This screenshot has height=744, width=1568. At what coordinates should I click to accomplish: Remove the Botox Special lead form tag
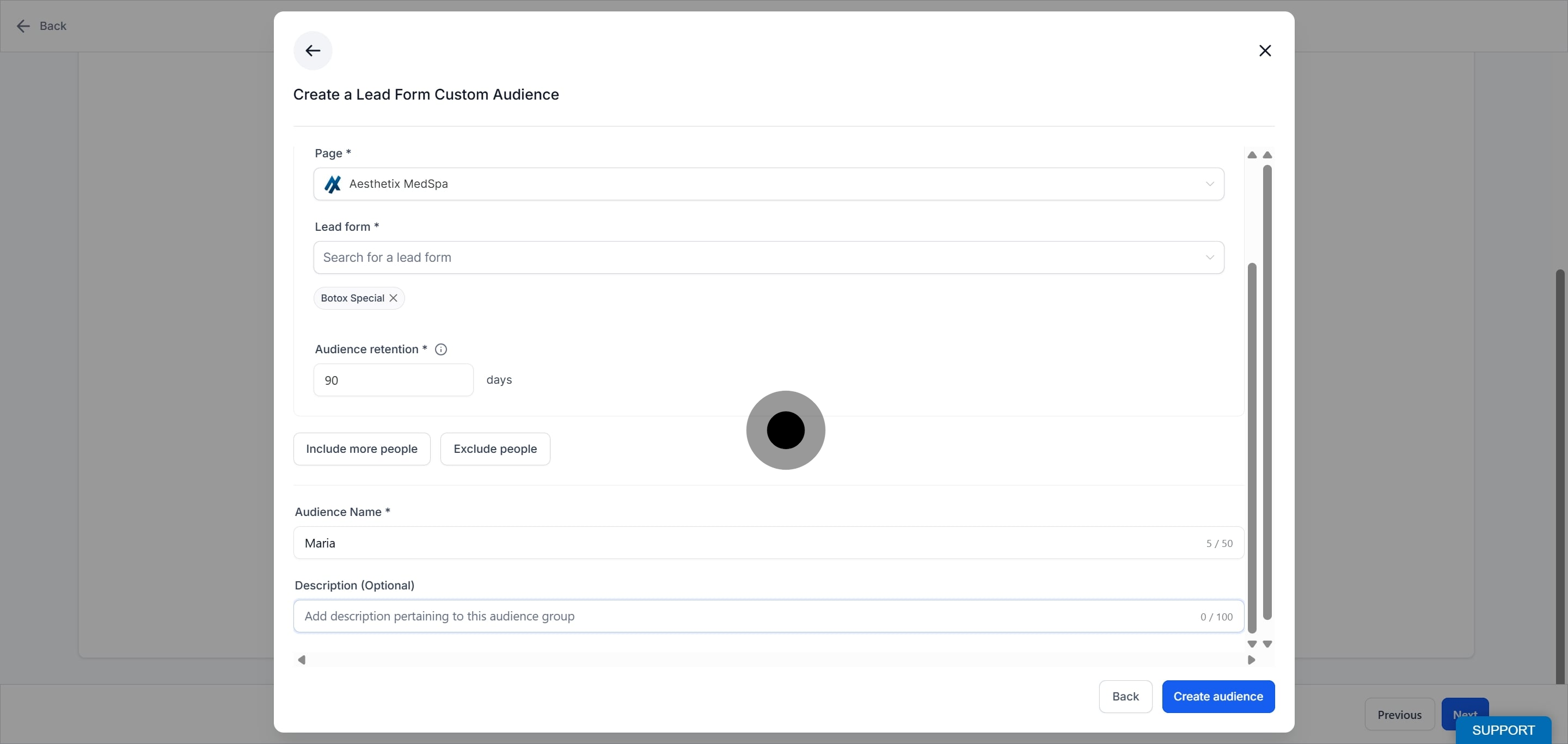pos(393,298)
